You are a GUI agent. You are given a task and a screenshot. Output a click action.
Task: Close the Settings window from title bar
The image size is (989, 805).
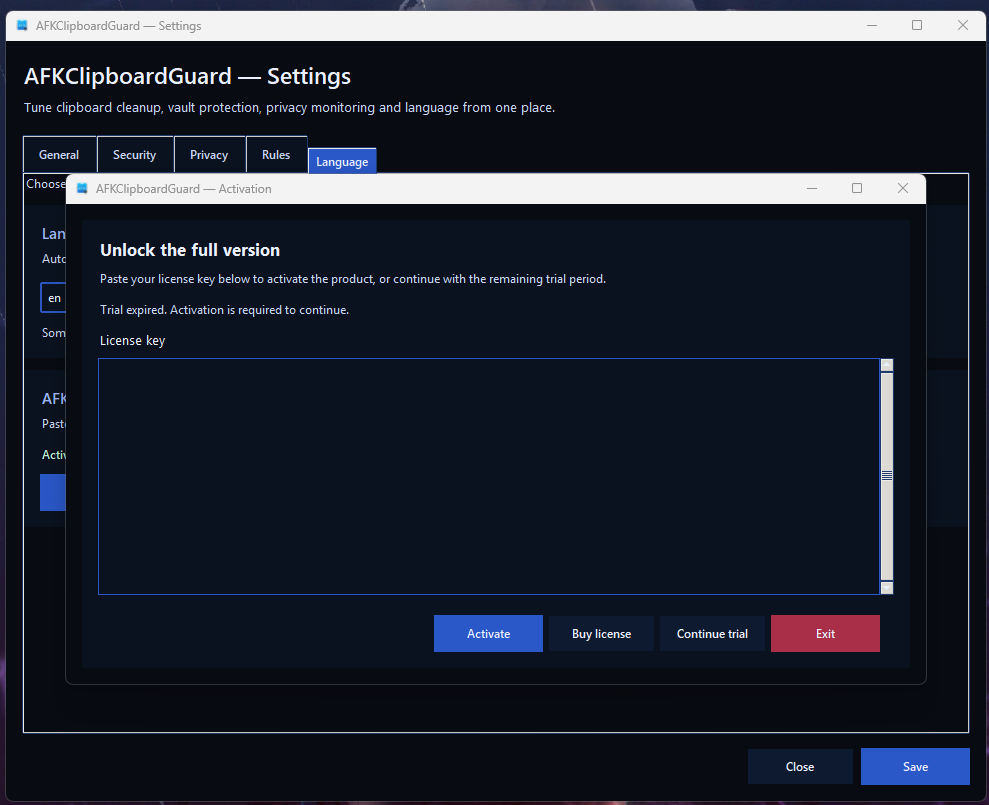(962, 26)
